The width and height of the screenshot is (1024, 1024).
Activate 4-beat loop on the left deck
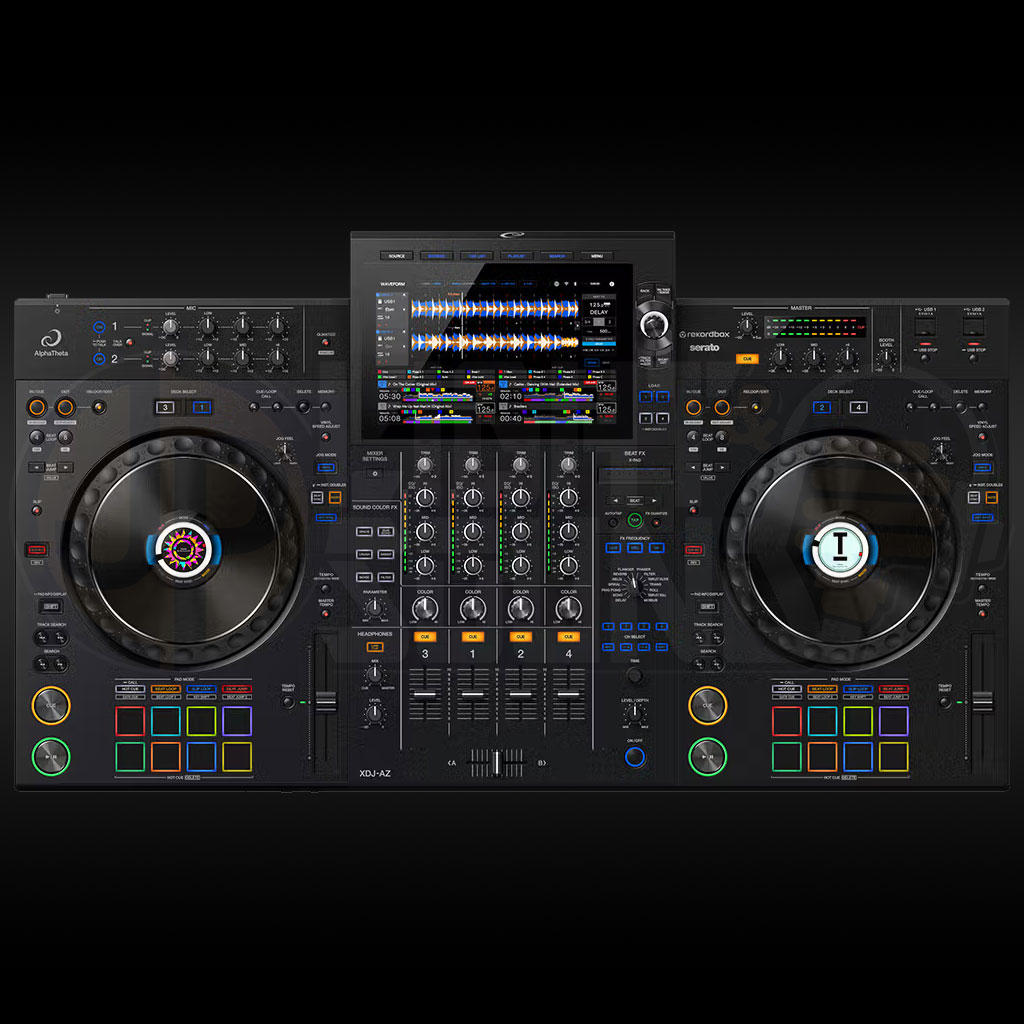pos(37,437)
